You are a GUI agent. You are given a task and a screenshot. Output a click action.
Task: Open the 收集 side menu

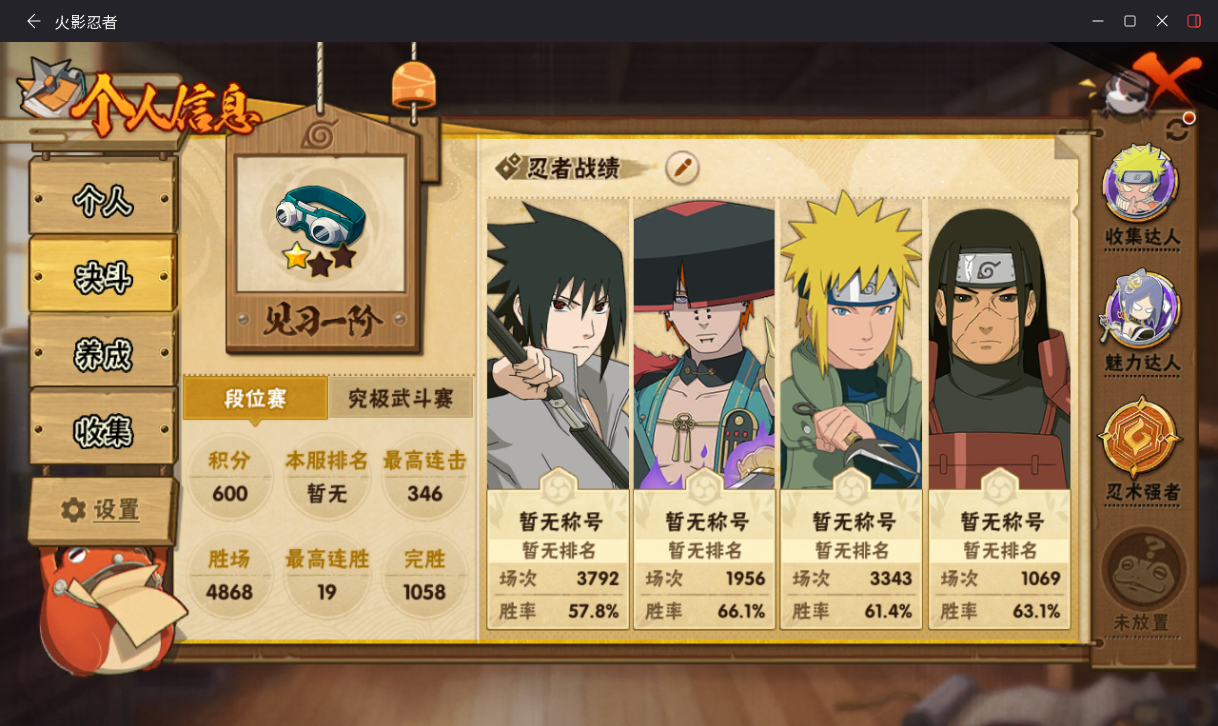tap(103, 430)
